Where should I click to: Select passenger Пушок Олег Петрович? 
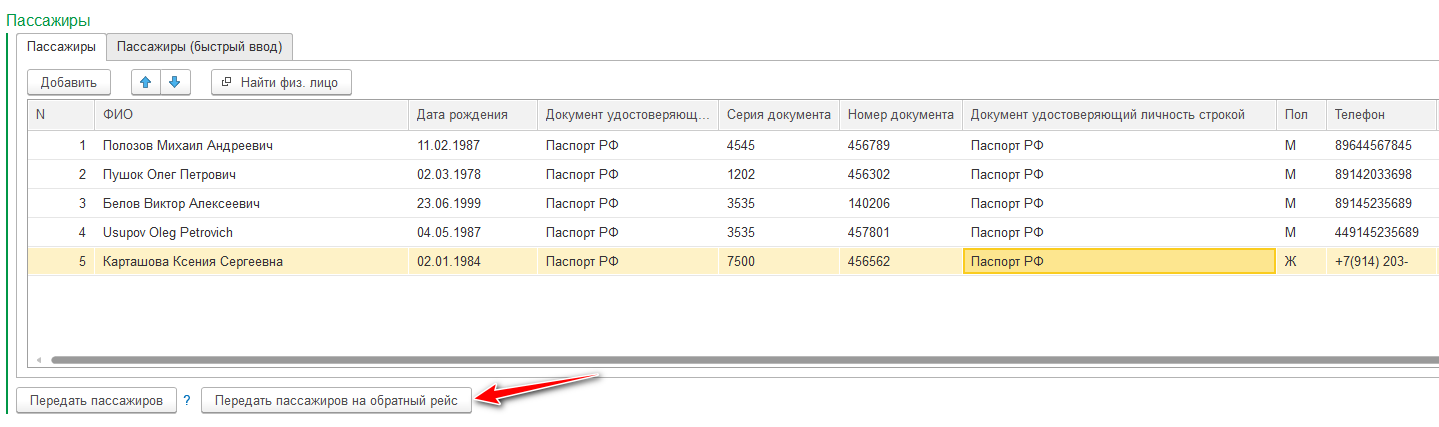click(169, 175)
